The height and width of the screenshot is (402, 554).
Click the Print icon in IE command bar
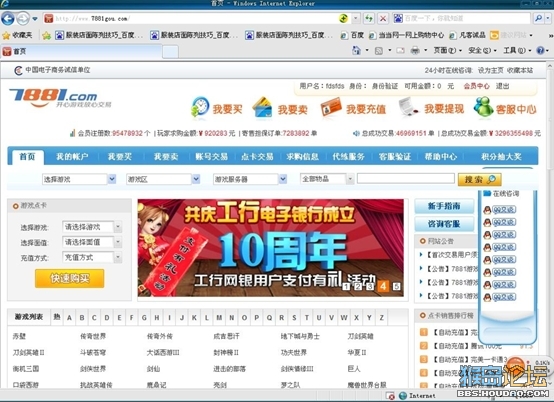coord(415,51)
